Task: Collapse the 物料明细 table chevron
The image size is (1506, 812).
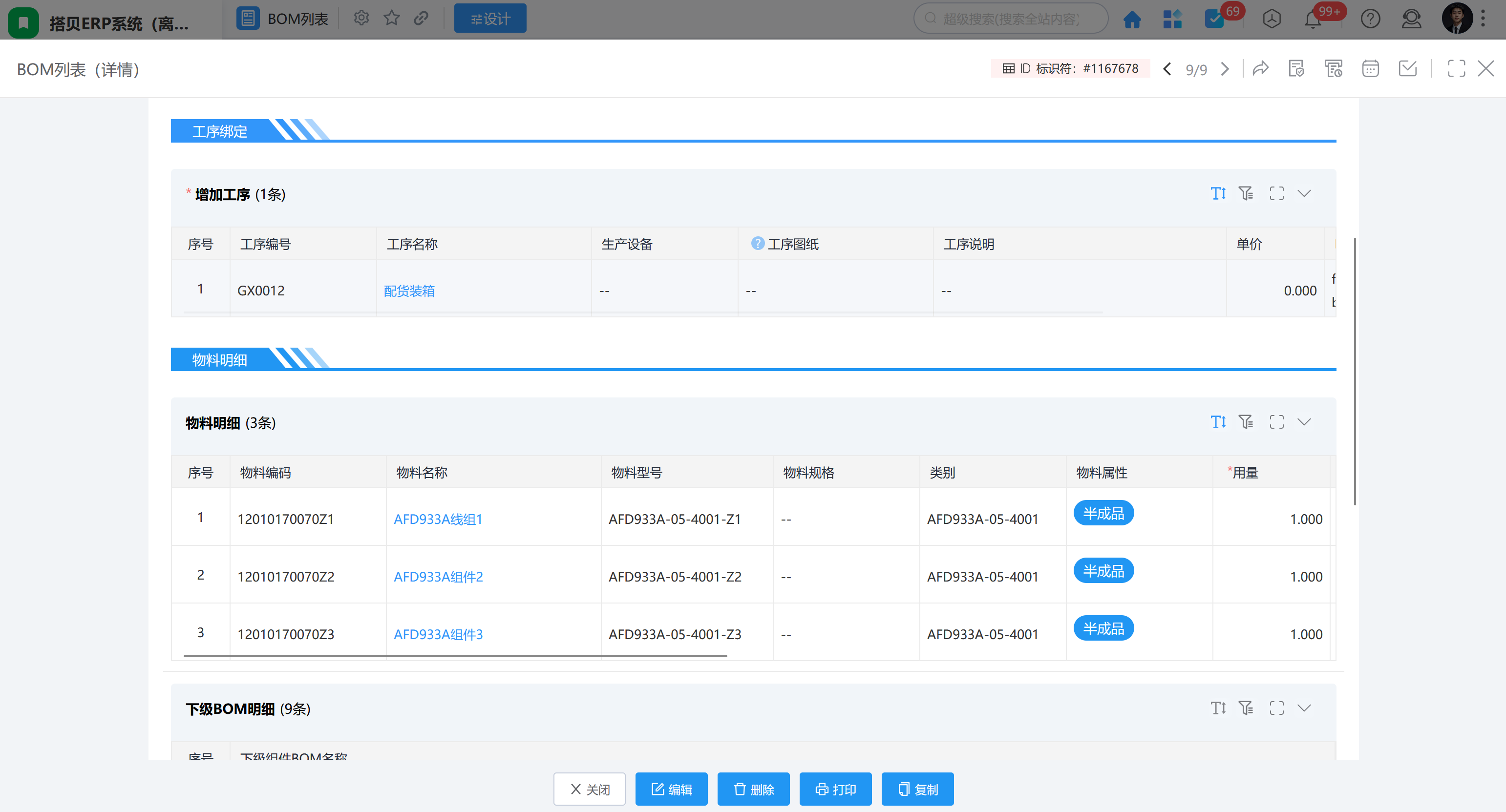Action: click(x=1304, y=422)
